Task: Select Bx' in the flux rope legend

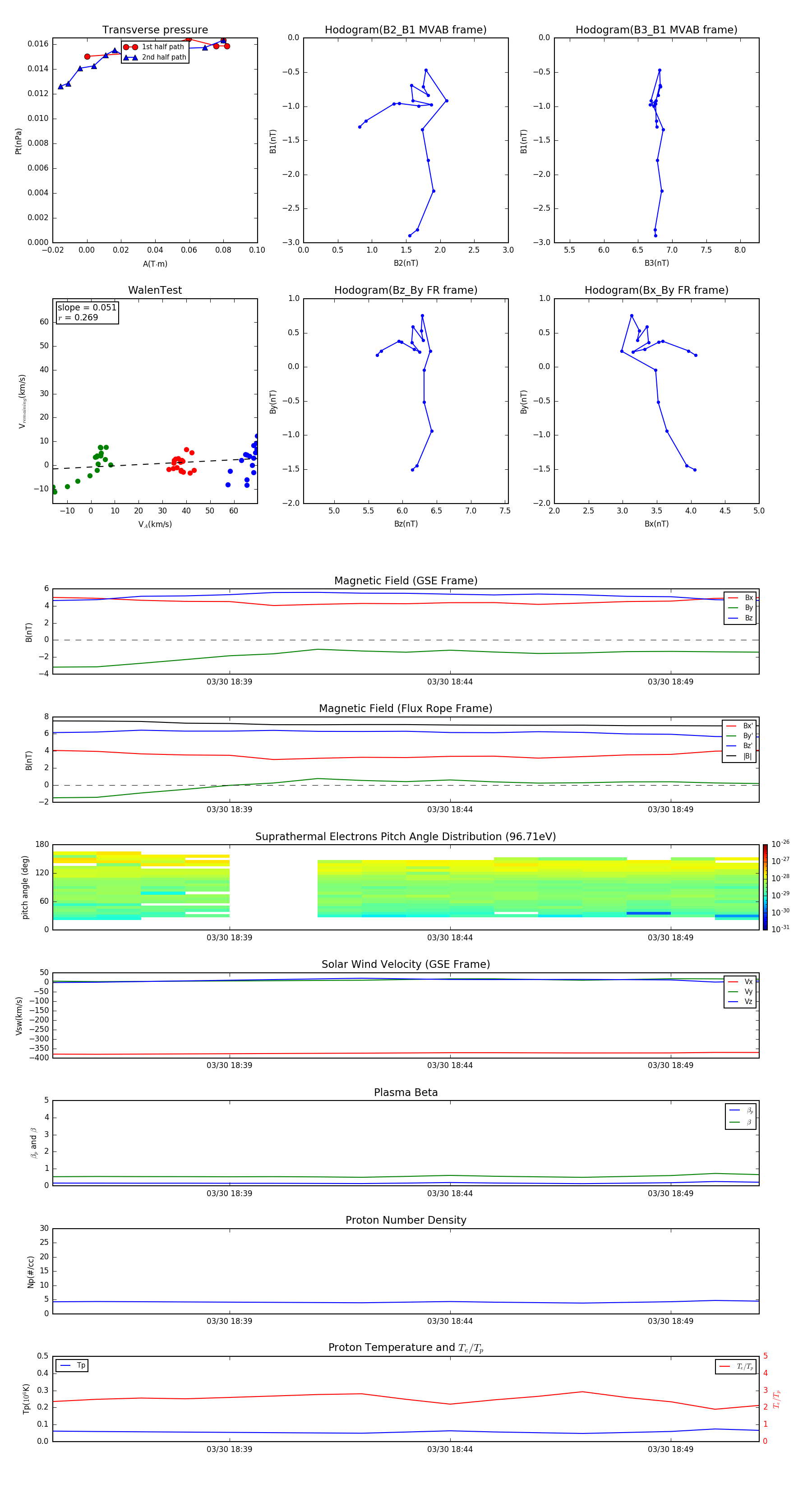Action: point(739,726)
